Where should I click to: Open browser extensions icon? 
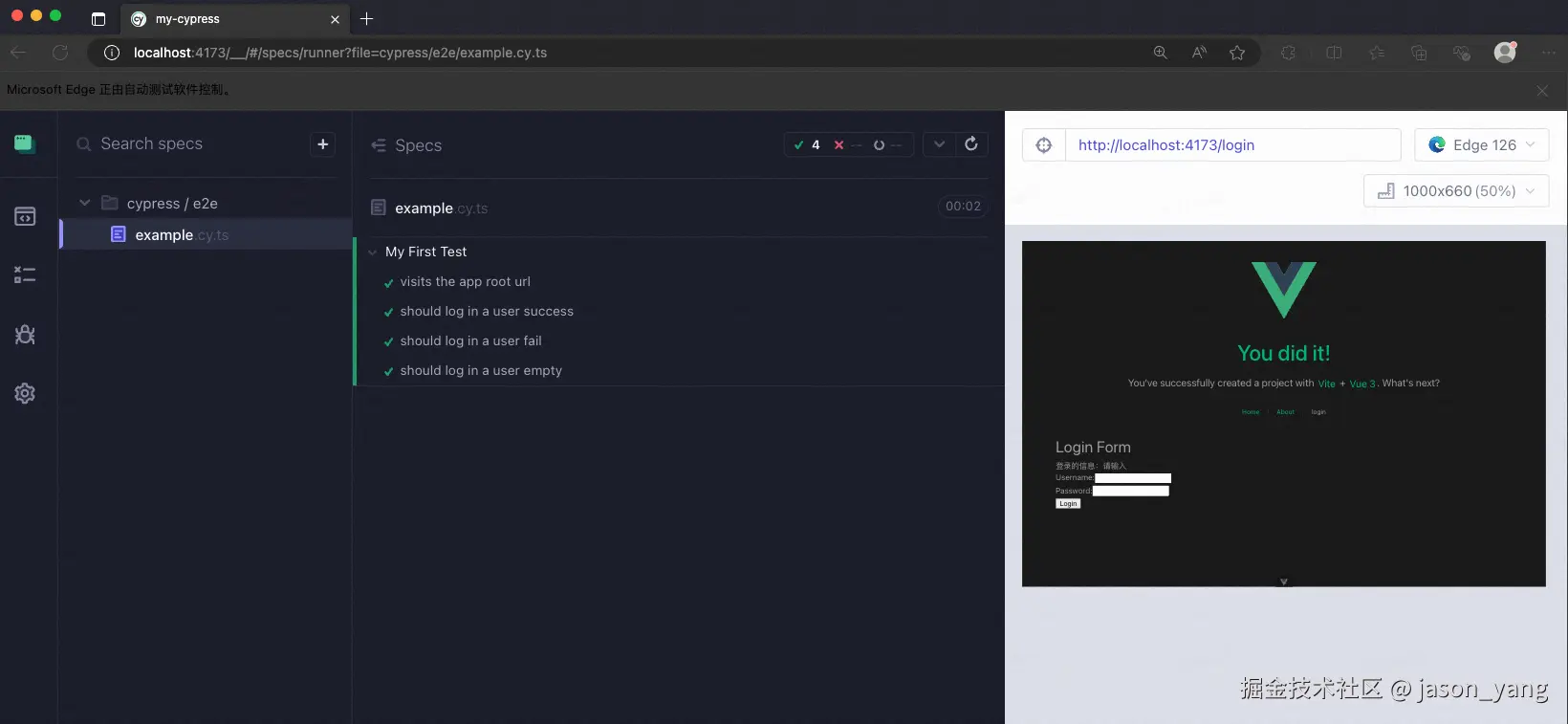pos(1288,53)
